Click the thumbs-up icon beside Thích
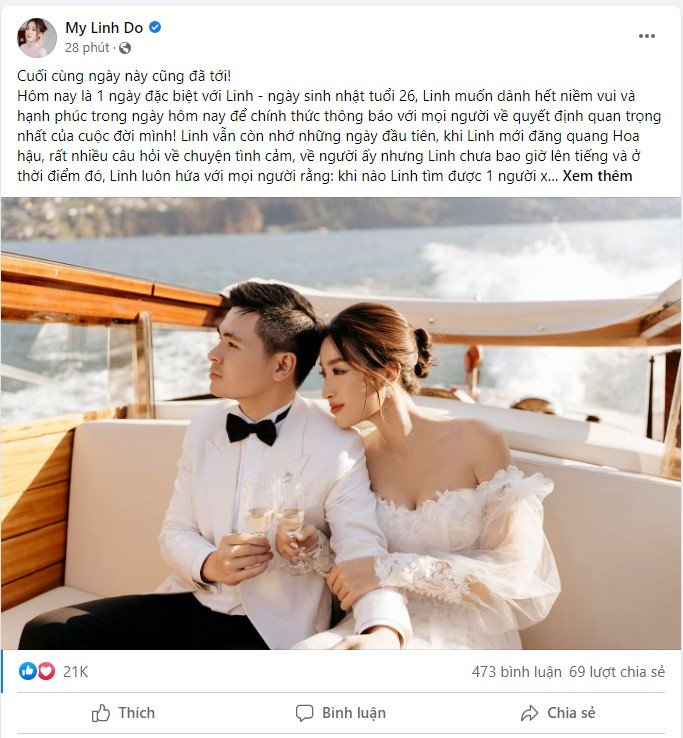This screenshot has width=683, height=738. [101, 713]
